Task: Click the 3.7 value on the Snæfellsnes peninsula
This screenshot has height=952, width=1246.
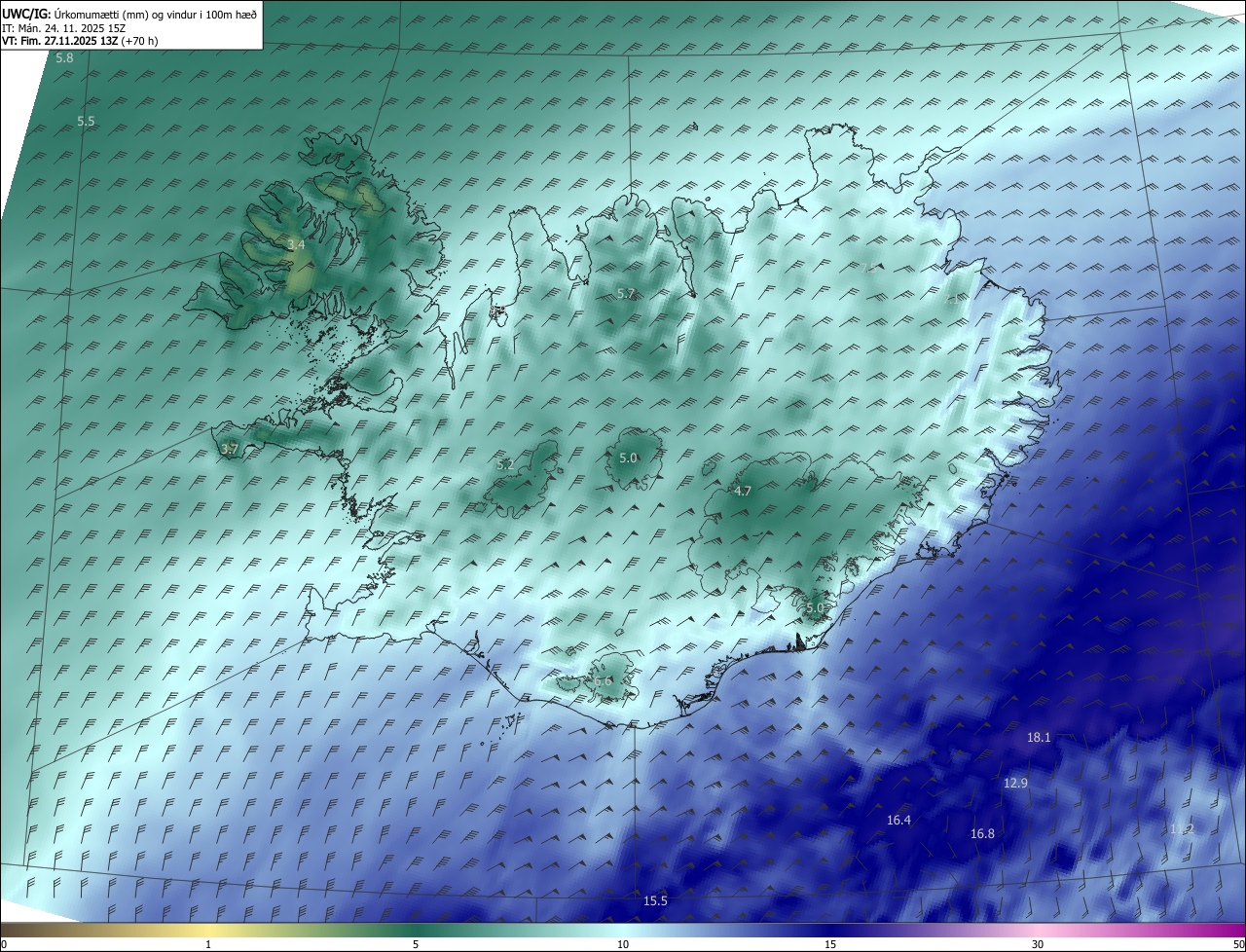Action: (x=229, y=449)
